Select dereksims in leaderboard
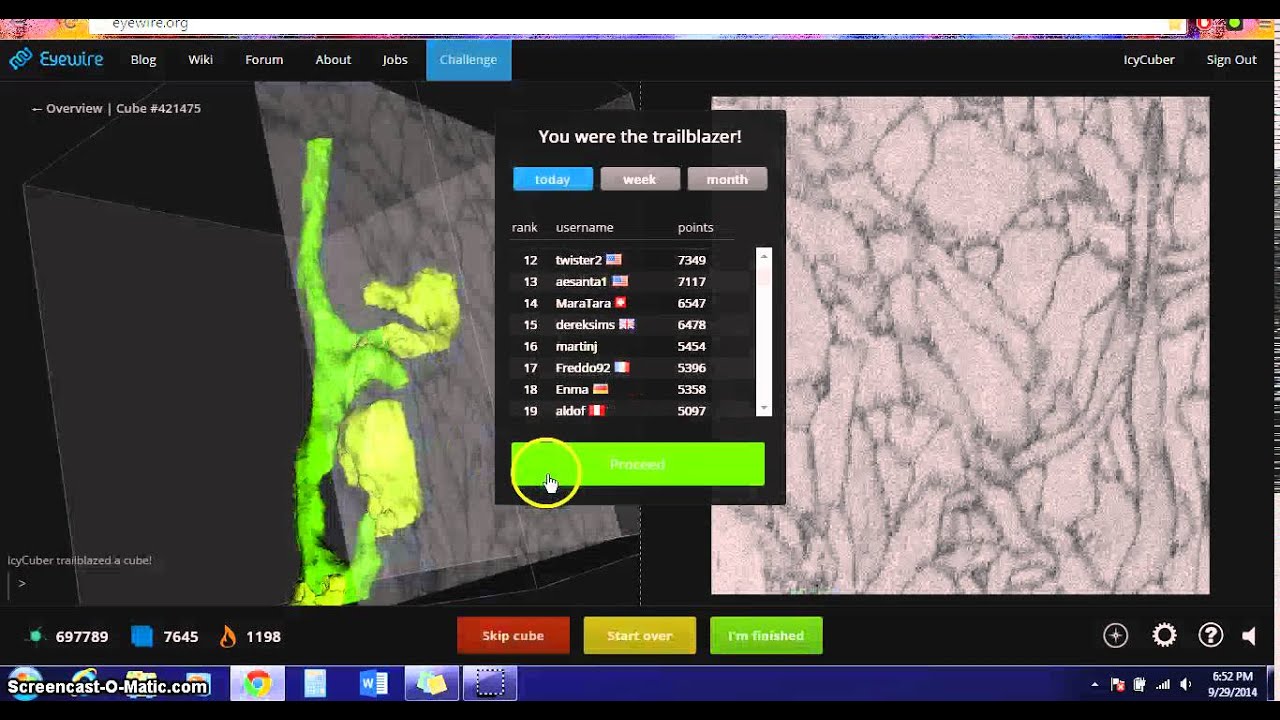This screenshot has height=720, width=1280. pos(585,325)
